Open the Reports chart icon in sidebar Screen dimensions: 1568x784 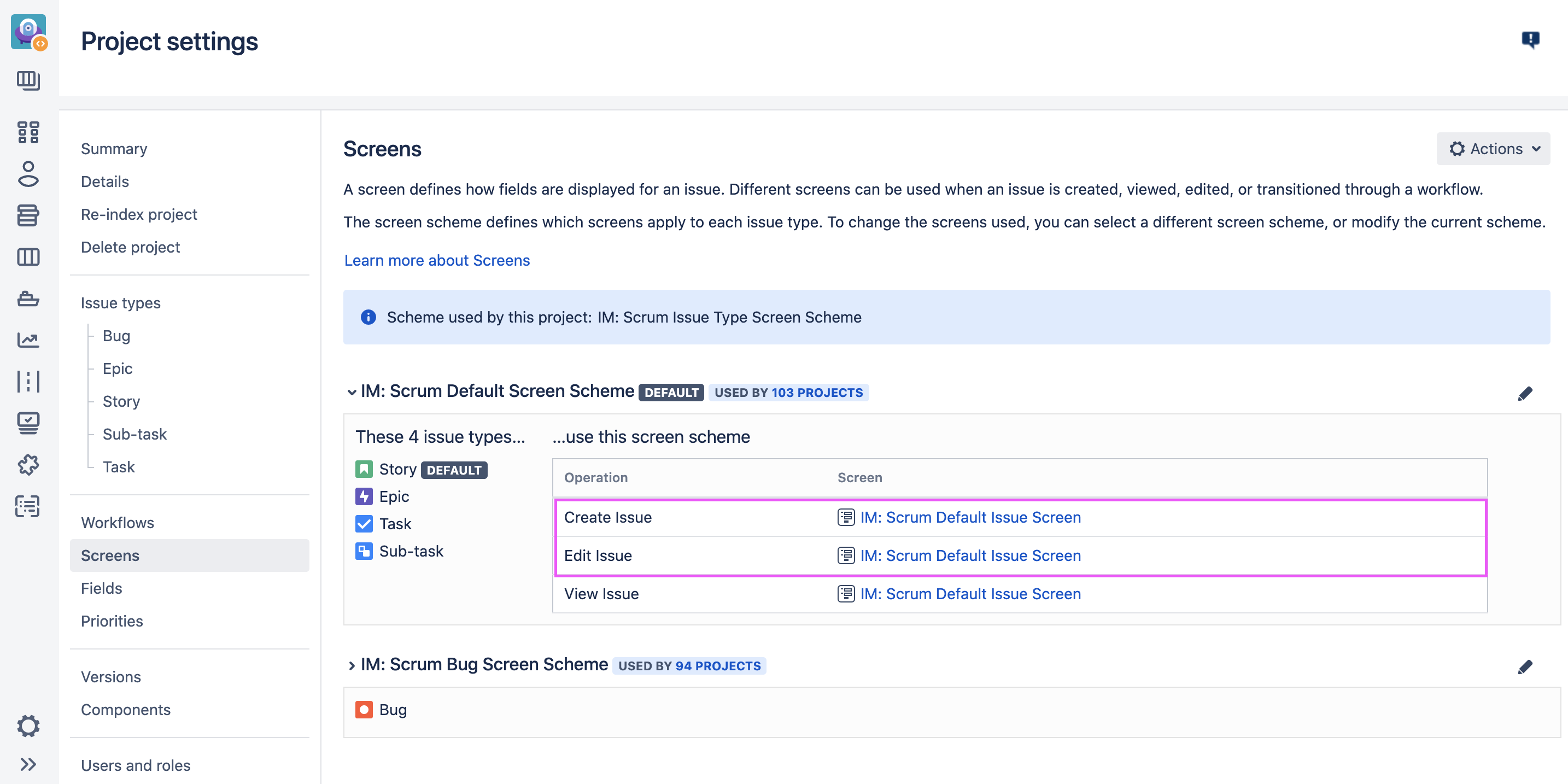click(28, 340)
